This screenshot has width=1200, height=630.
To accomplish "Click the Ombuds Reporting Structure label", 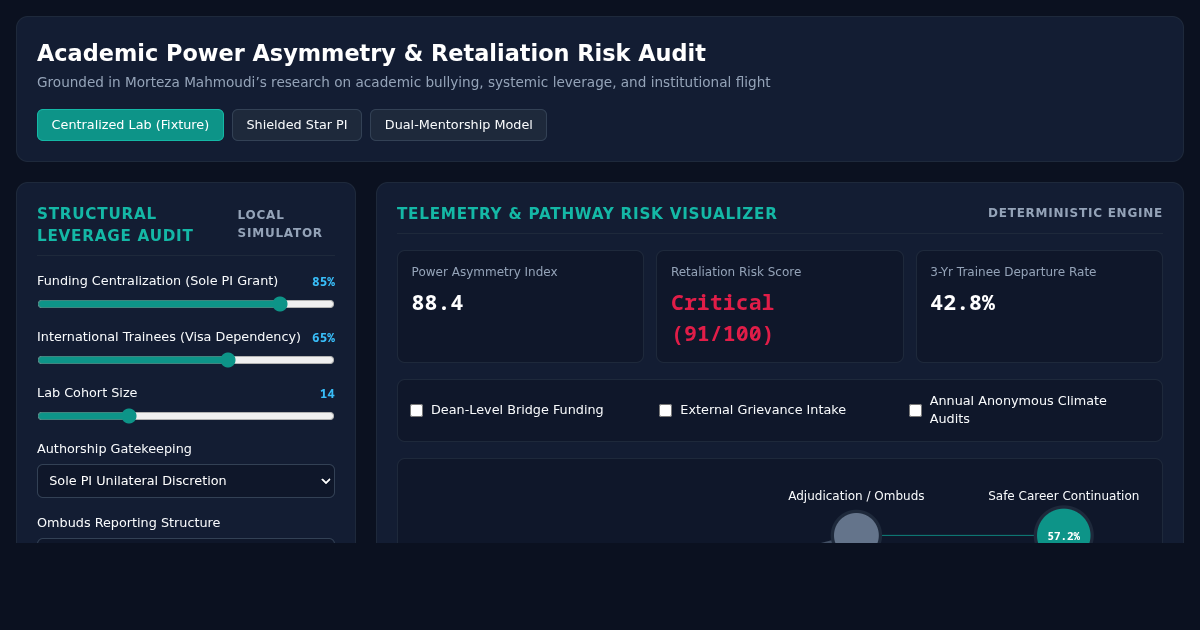I will click(x=129, y=523).
